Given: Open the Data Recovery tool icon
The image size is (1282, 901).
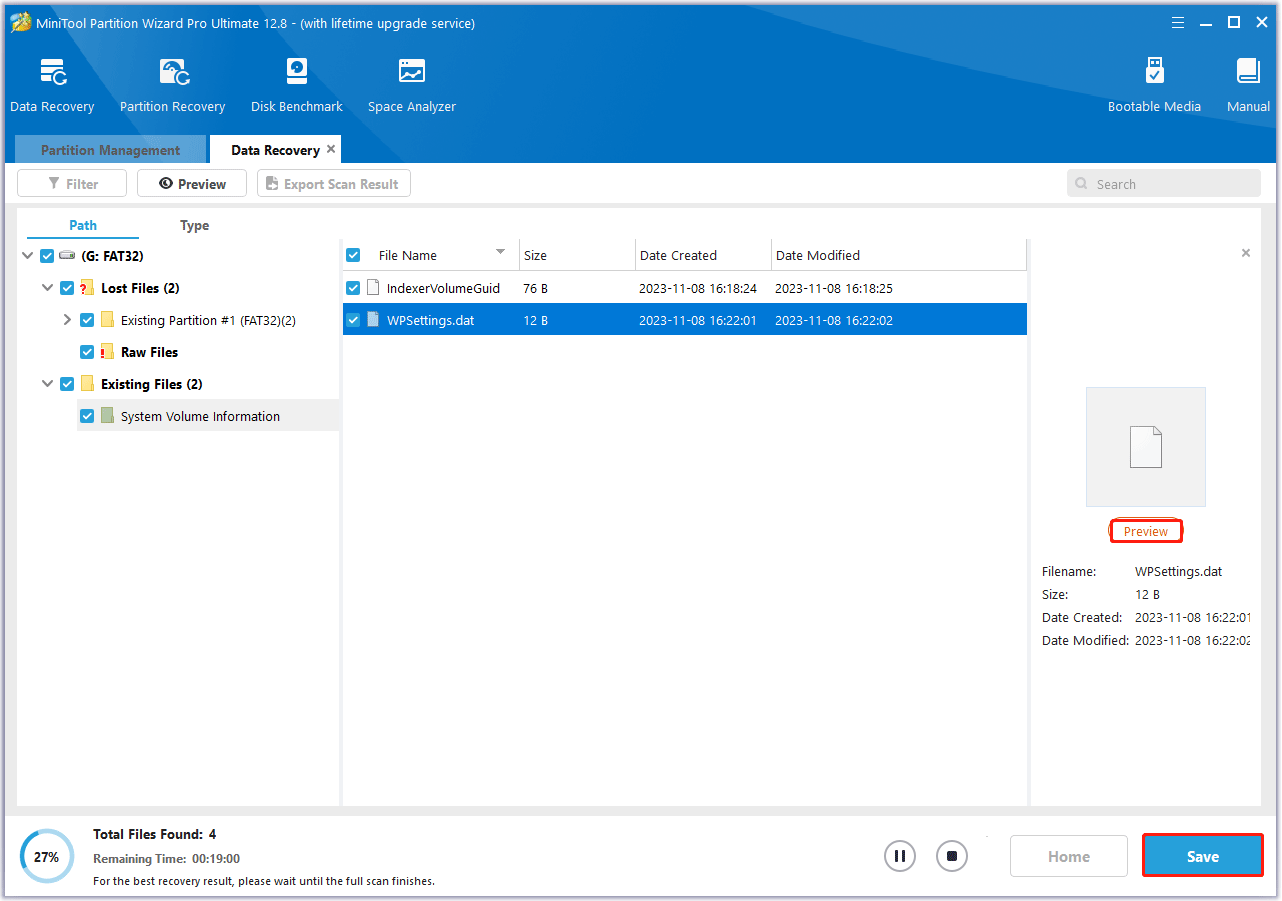Looking at the screenshot, I should tap(52, 74).
